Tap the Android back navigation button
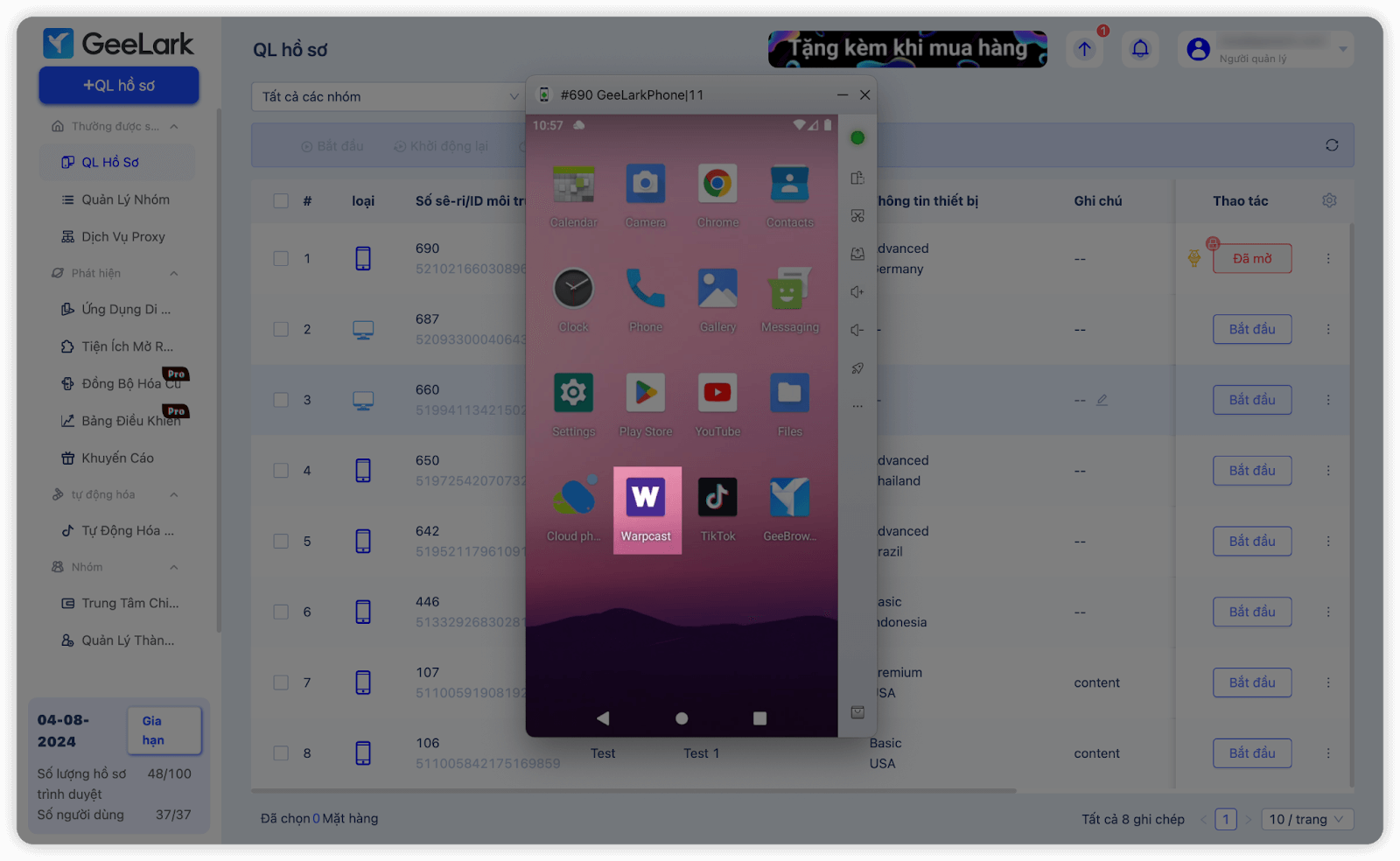 tap(603, 718)
